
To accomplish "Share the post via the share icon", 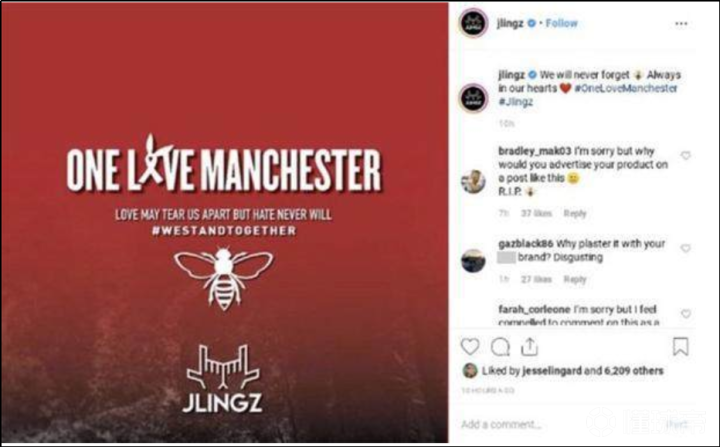I will coord(529,346).
